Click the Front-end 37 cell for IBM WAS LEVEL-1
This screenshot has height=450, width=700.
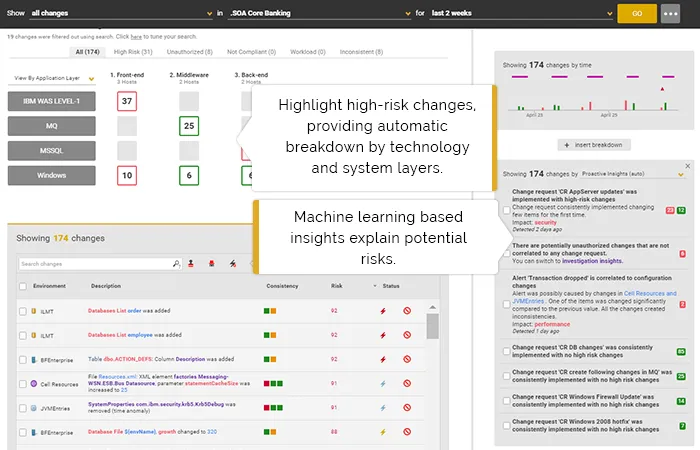(127, 101)
